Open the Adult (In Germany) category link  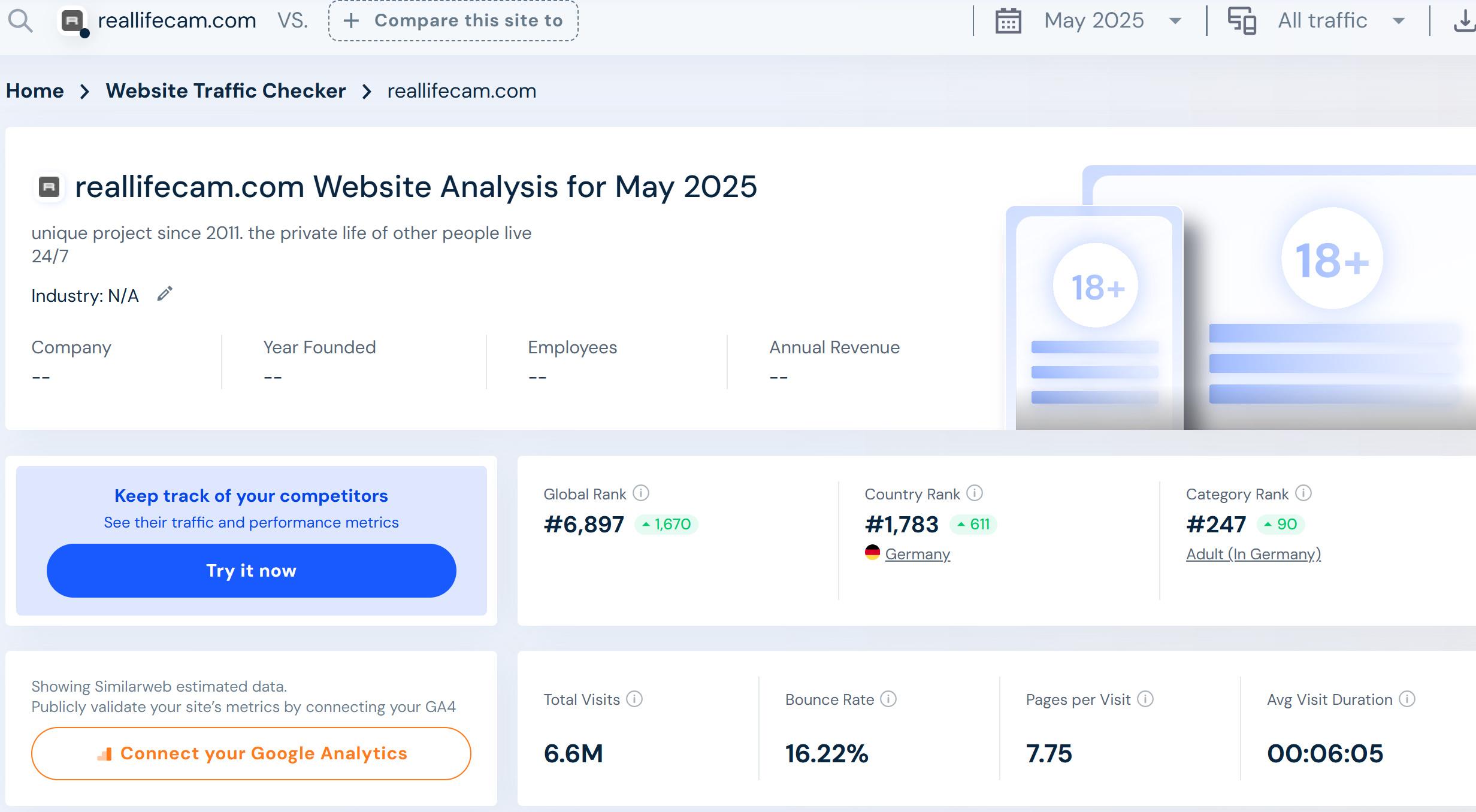1253,554
